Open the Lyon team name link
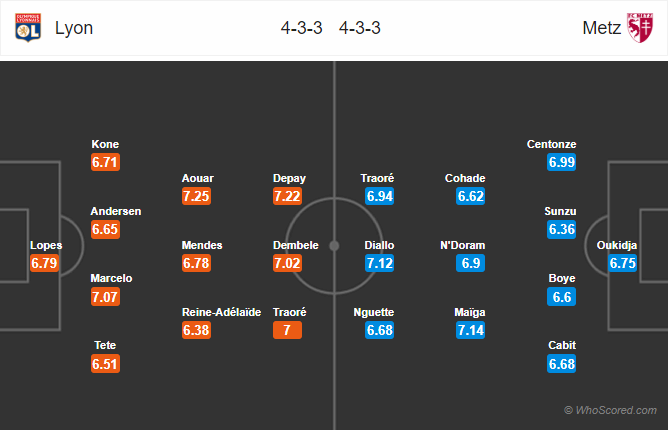The width and height of the screenshot is (668, 430). (74, 28)
